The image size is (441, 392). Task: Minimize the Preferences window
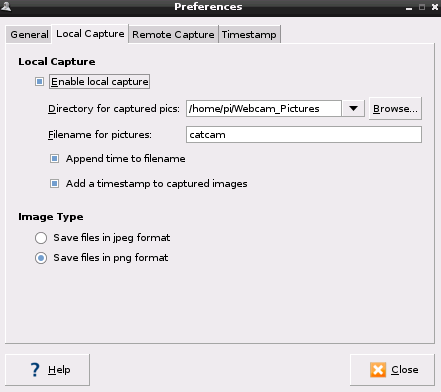[x=409, y=8]
